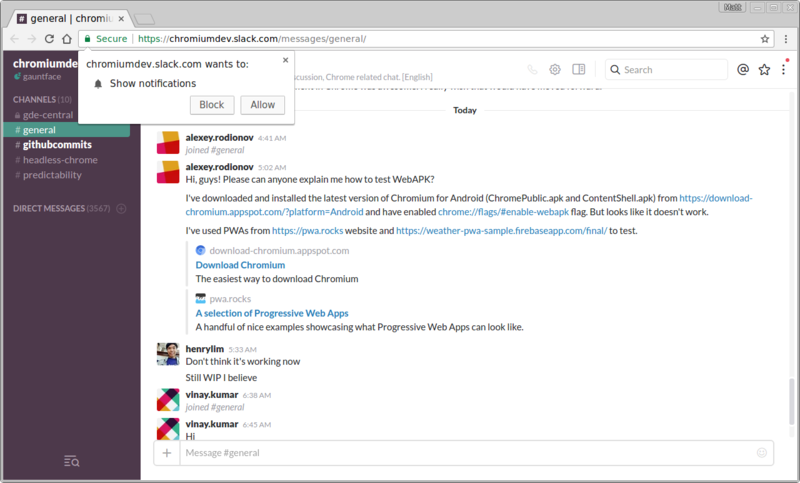800x483 pixels.
Task: Start a call with the phone icon
Action: (x=532, y=70)
